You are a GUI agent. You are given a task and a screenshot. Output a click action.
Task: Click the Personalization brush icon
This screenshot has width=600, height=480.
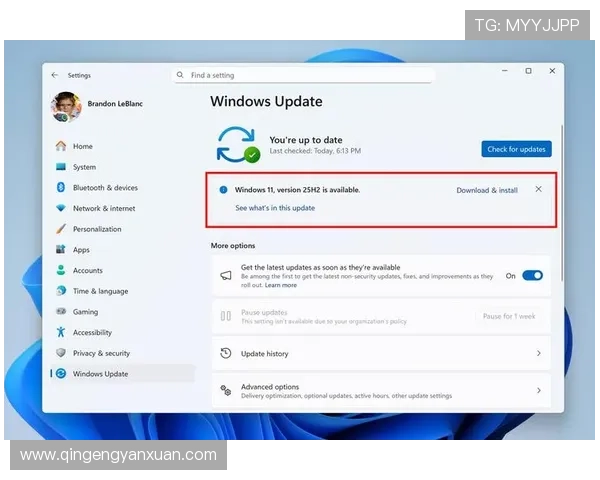(61, 229)
